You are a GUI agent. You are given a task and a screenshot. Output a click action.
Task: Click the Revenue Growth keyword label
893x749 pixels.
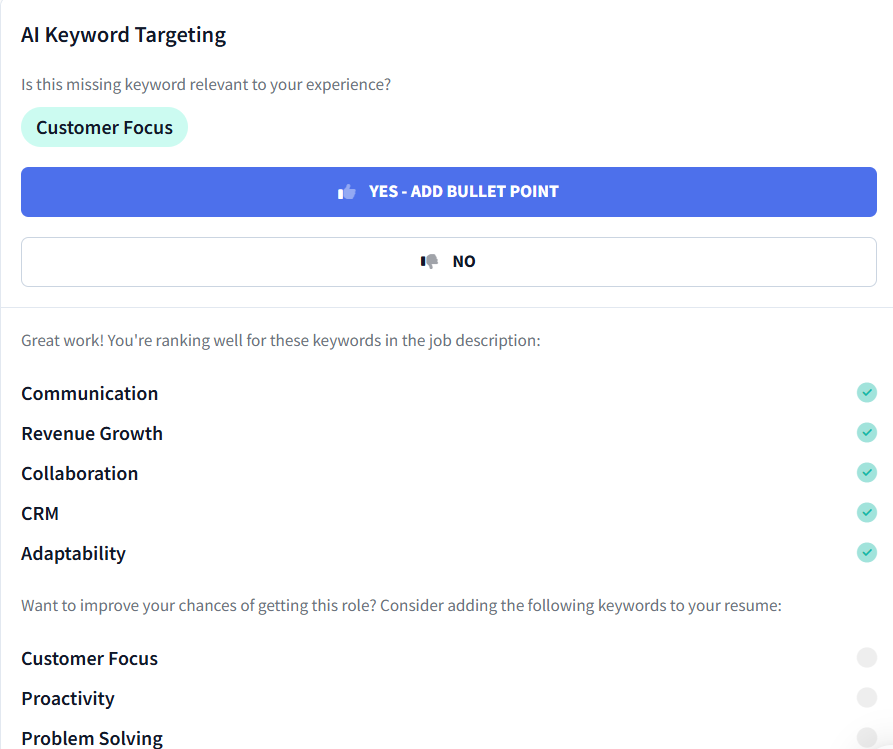92,433
